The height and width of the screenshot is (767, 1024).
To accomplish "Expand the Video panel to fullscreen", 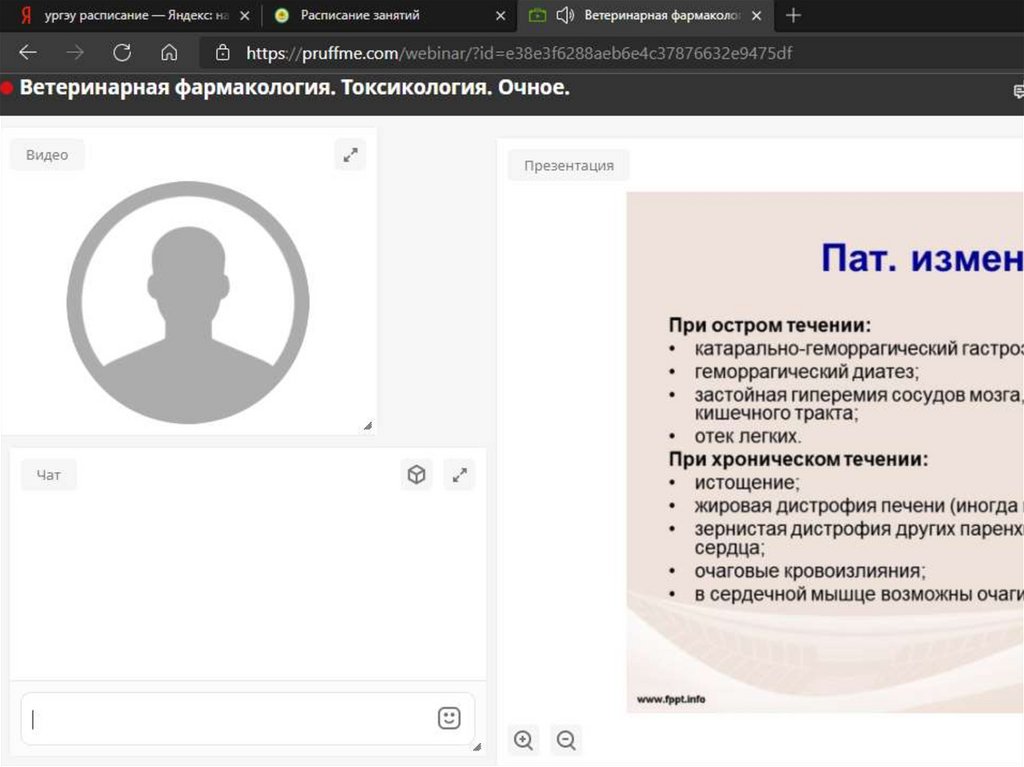I will 350,155.
